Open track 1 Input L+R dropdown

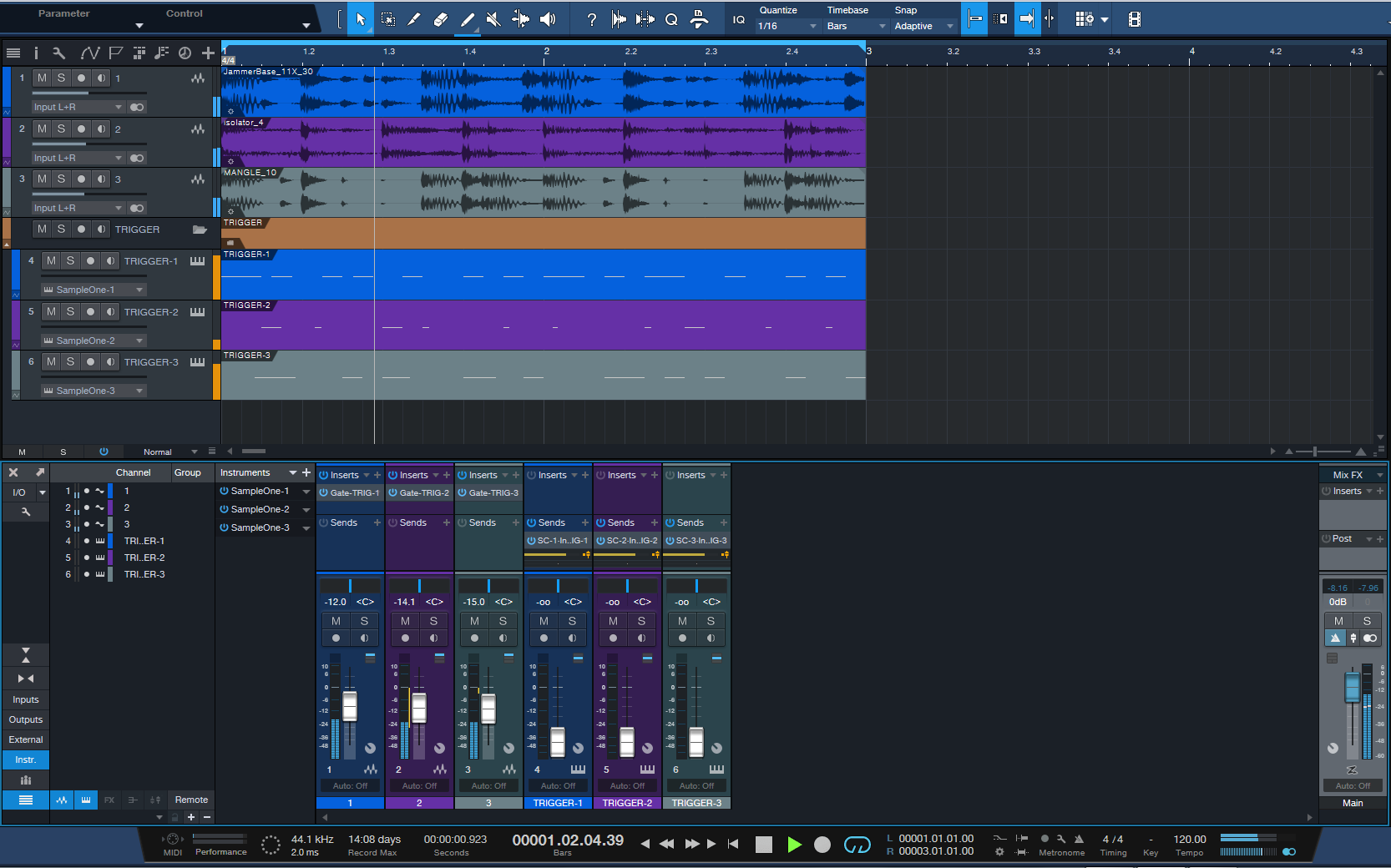pos(78,107)
